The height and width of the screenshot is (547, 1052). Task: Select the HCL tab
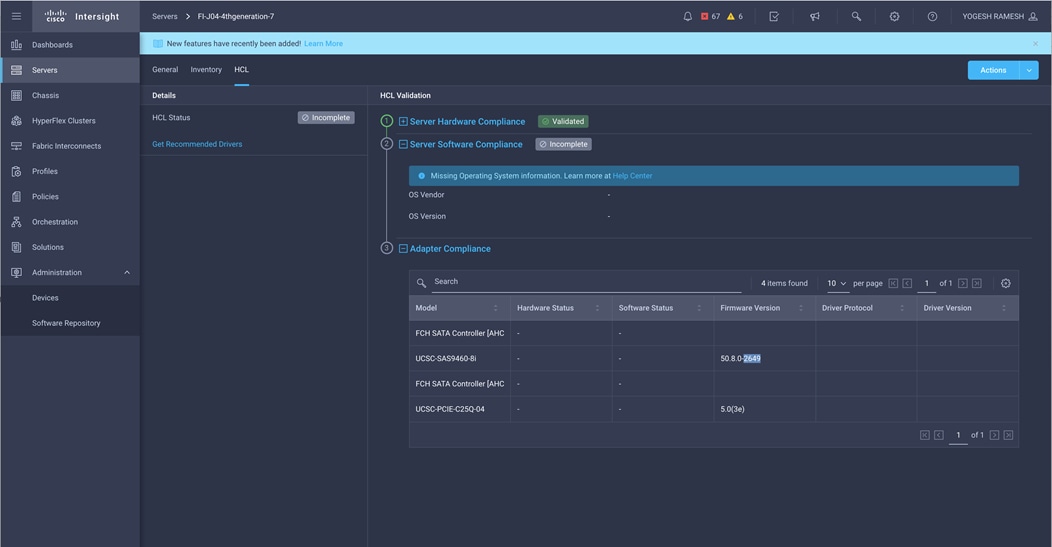point(242,69)
